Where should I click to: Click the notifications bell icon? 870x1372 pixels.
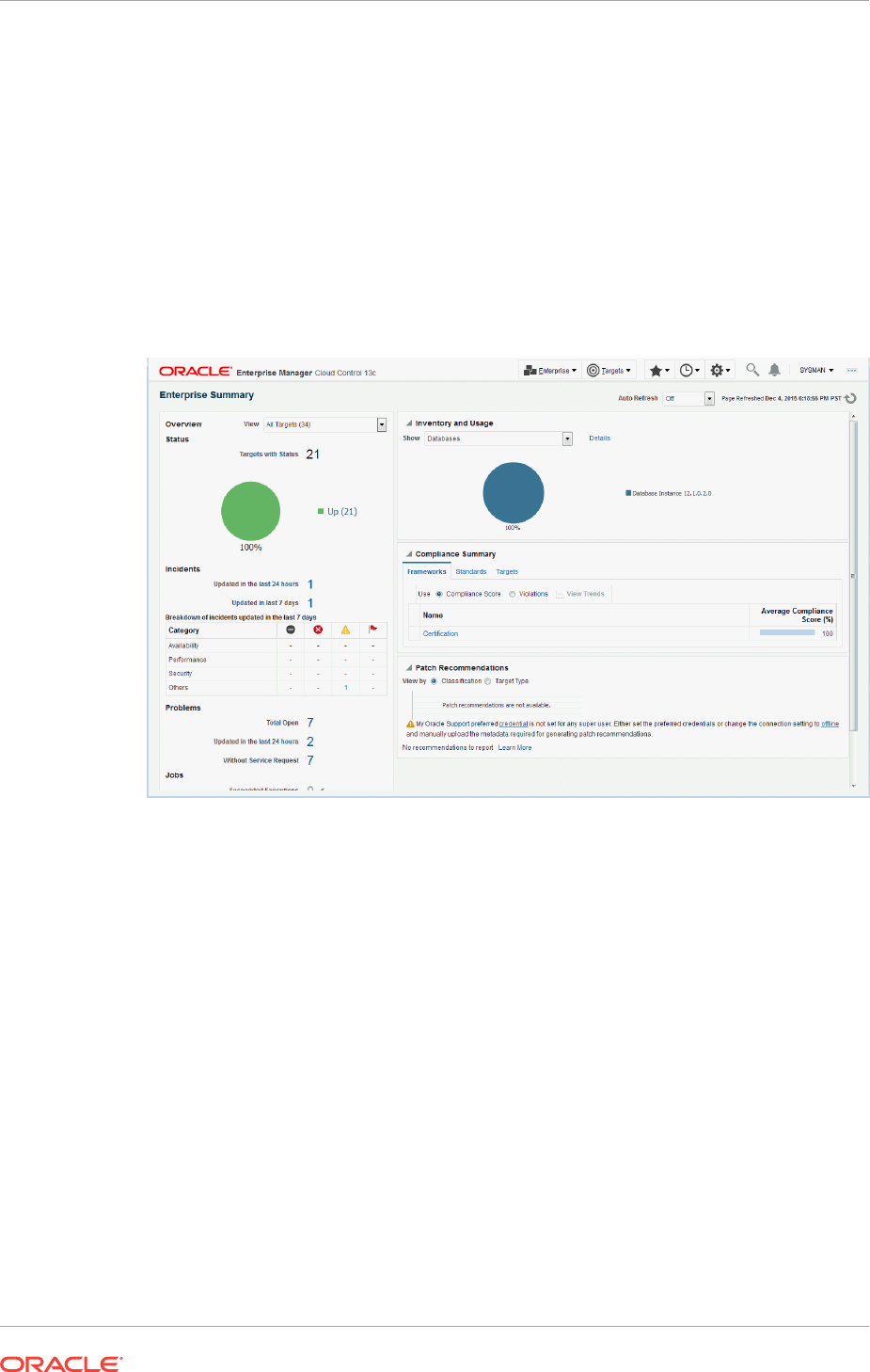(x=774, y=370)
